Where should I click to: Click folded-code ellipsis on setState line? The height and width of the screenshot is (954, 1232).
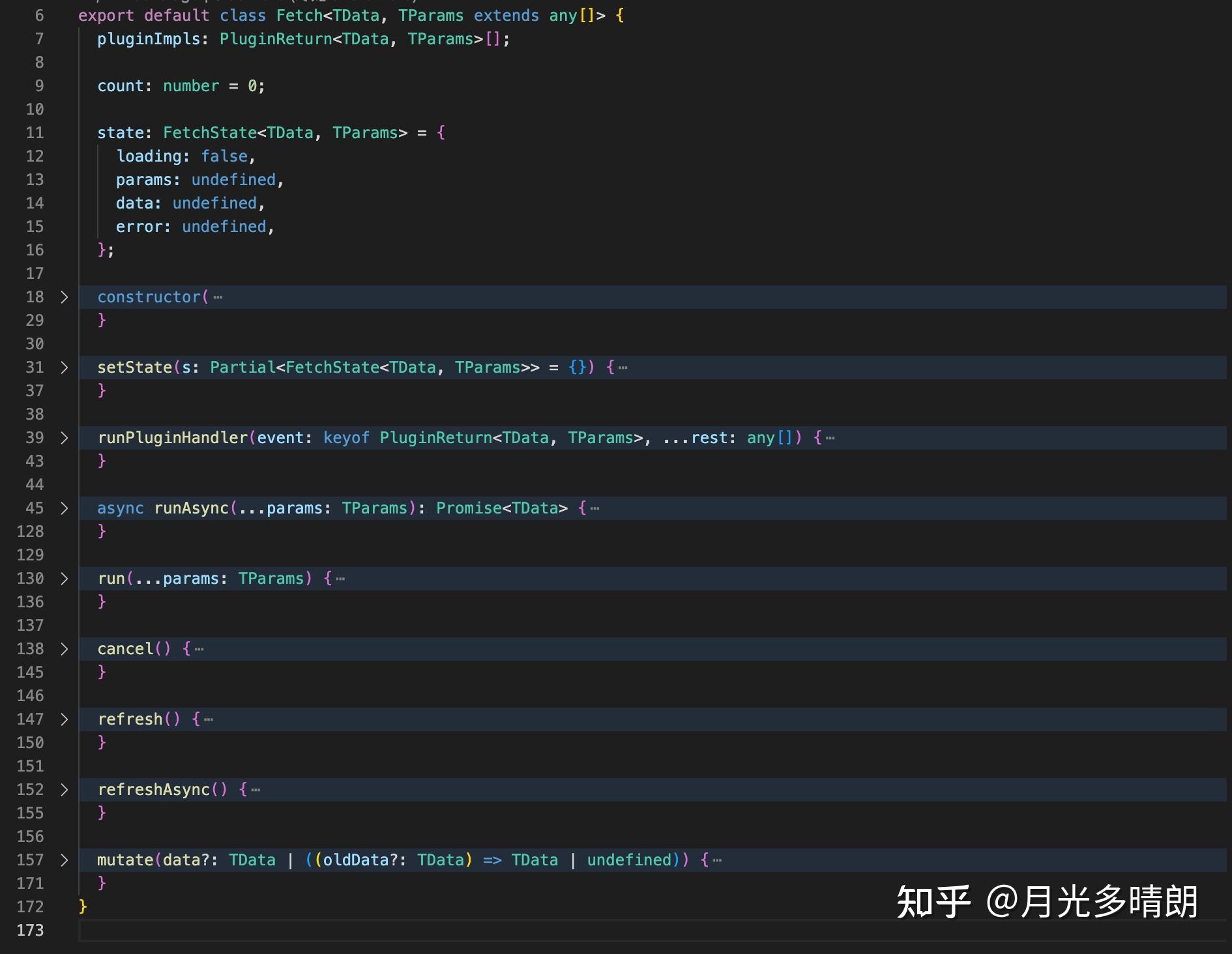(623, 368)
